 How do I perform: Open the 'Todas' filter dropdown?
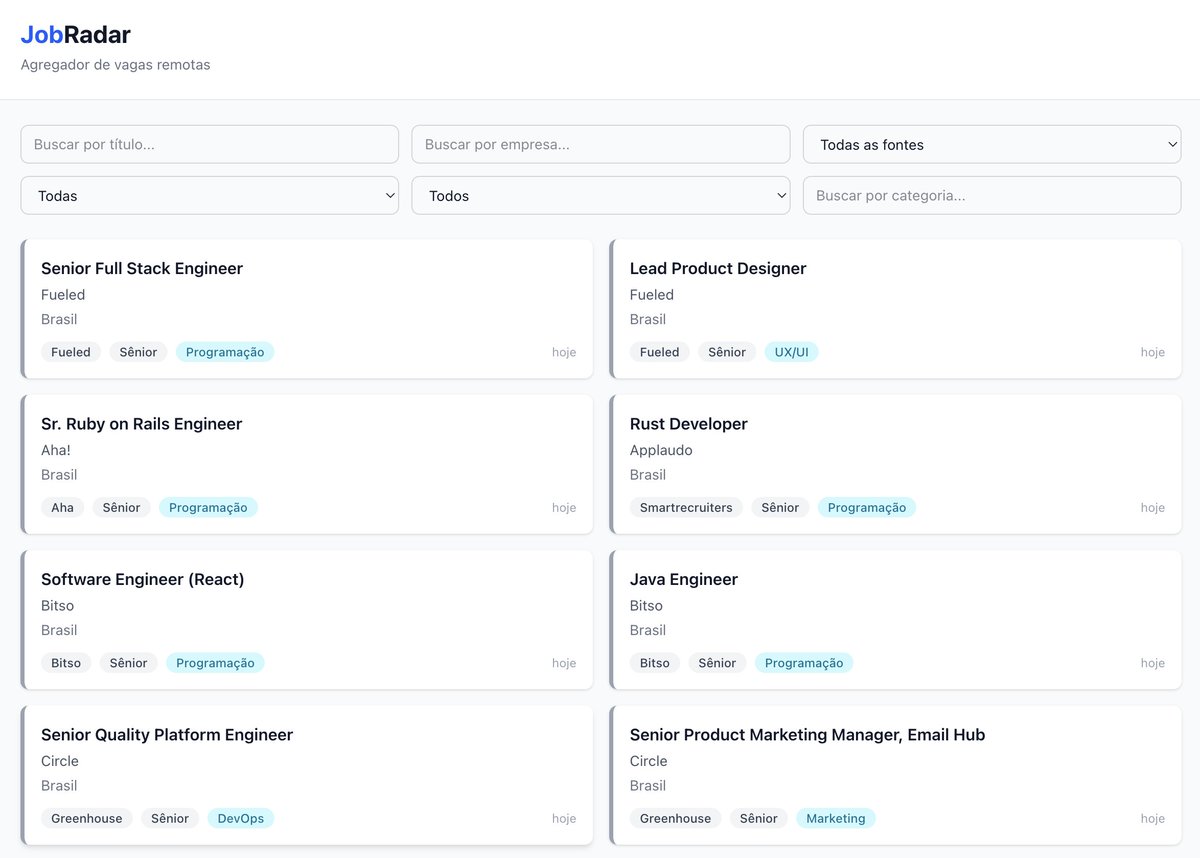210,195
